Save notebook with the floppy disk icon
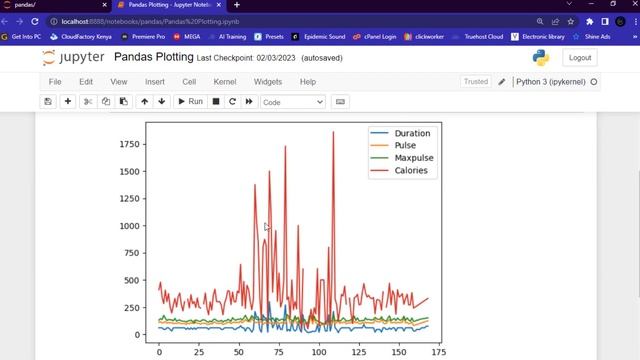Viewport: 640px width, 360px height. 48,102
